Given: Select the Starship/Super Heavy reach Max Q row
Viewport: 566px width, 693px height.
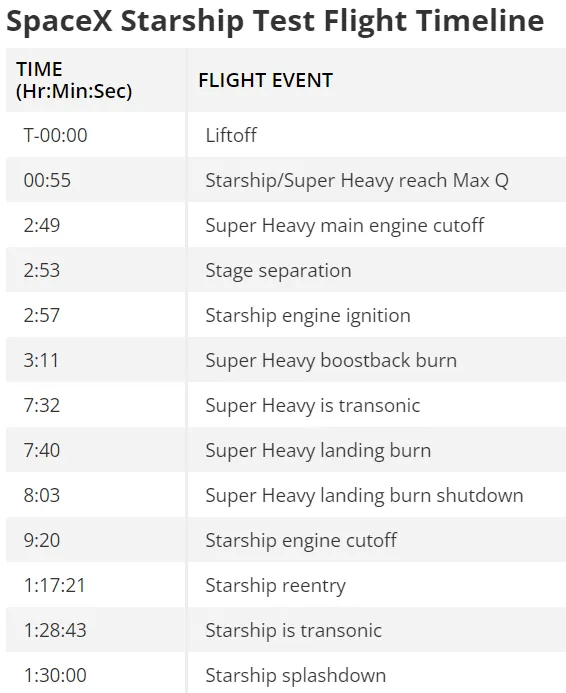Looking at the screenshot, I should 286,180.
